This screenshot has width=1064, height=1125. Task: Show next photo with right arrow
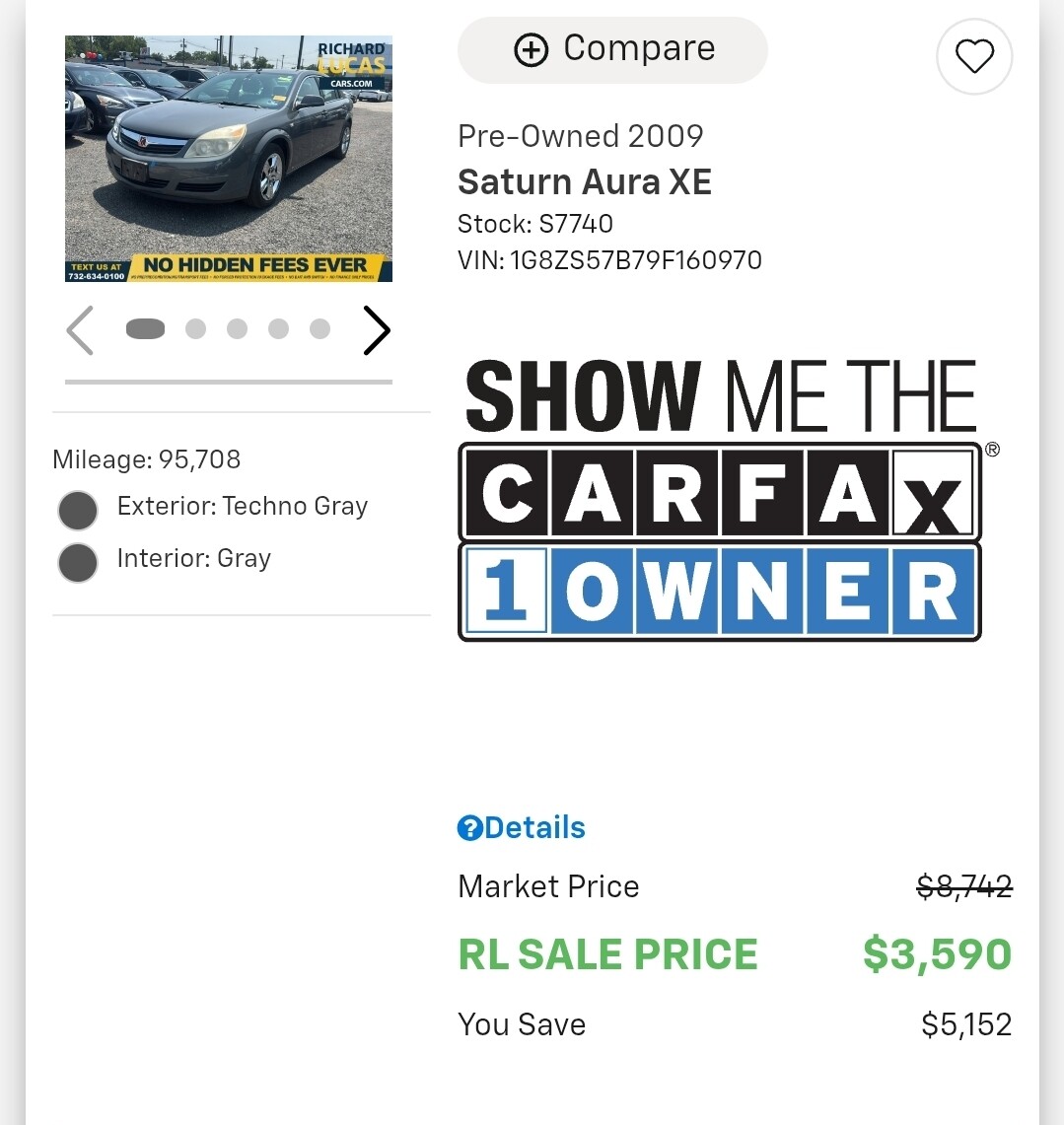(x=377, y=330)
